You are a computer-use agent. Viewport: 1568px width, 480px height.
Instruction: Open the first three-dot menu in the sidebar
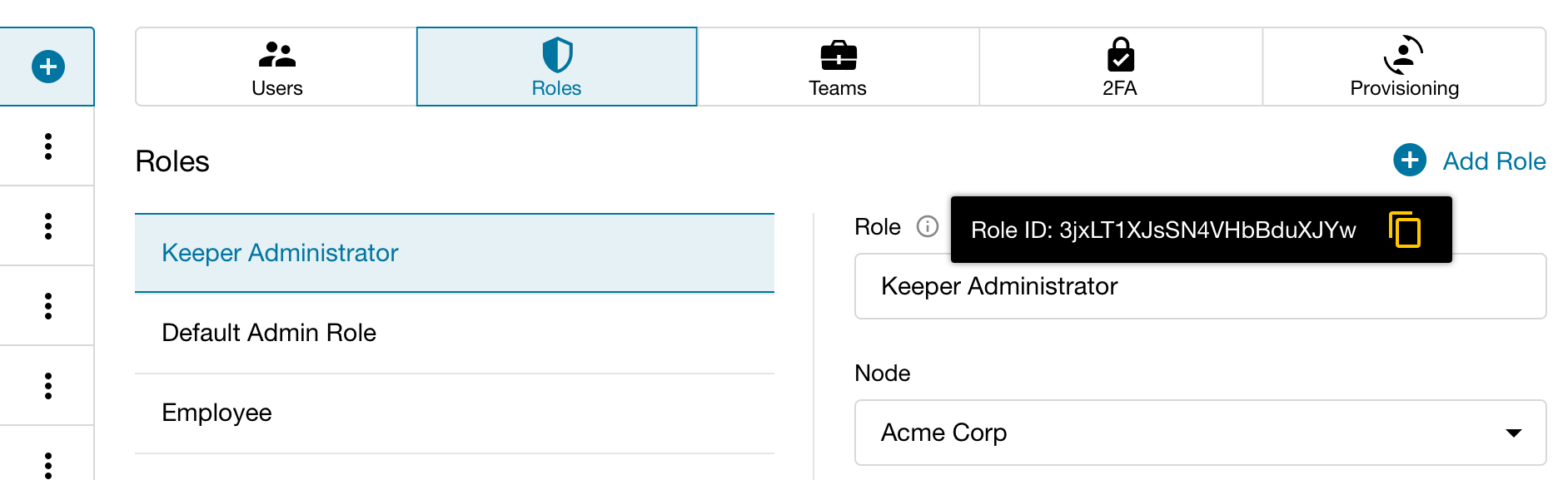click(x=48, y=146)
